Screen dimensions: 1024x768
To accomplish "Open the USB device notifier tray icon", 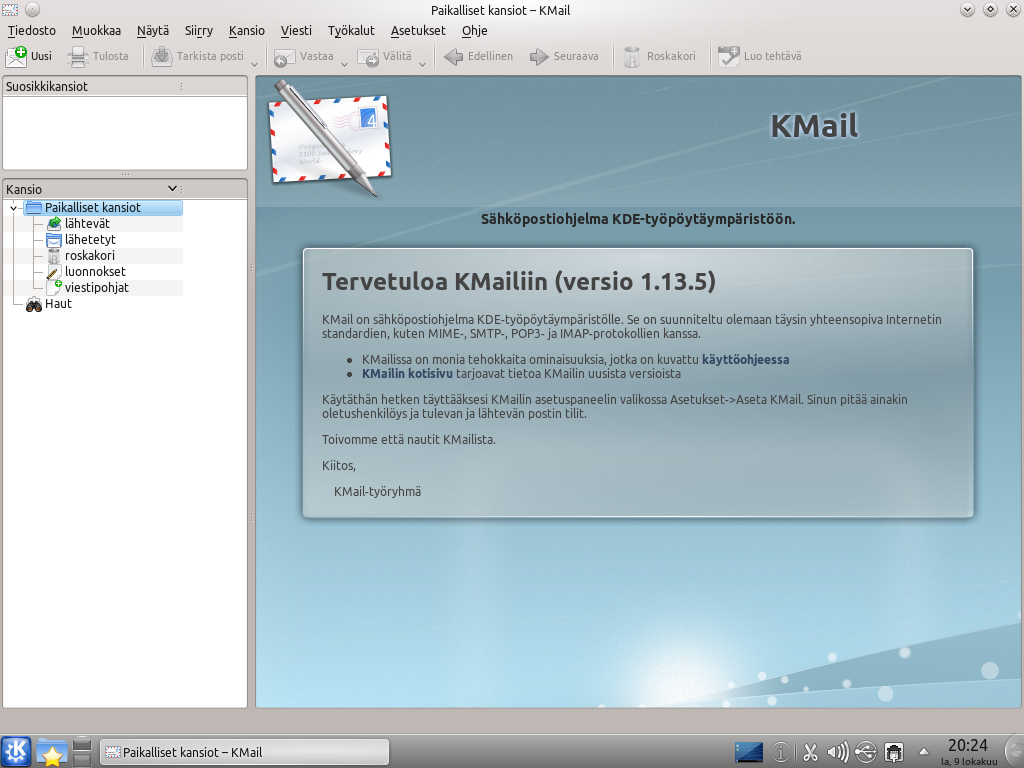I will click(866, 752).
